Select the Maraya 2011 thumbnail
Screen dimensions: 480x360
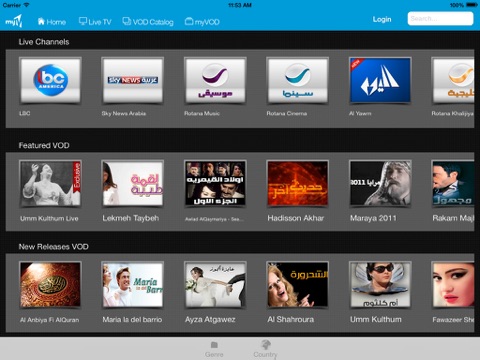tap(380, 183)
